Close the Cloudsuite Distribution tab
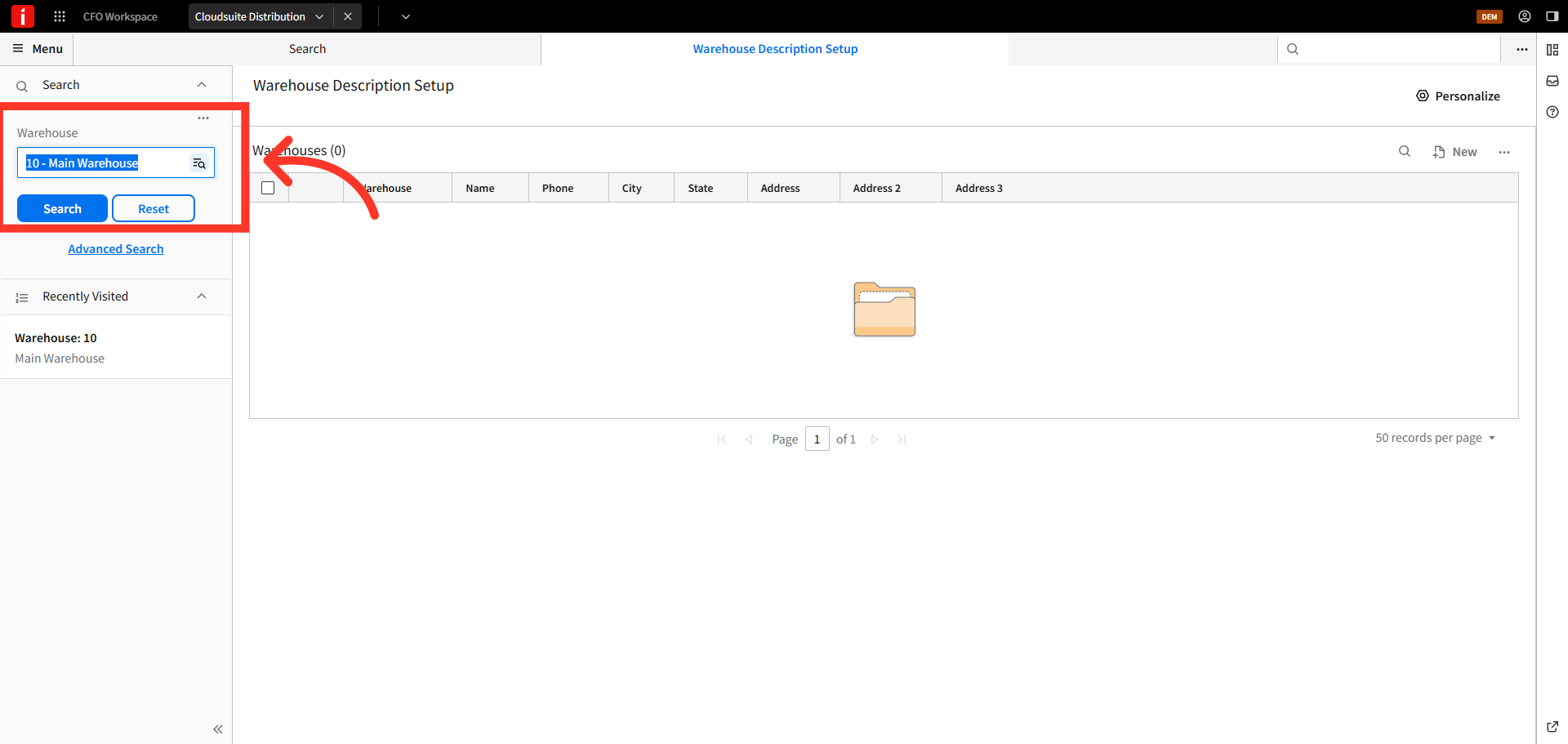The image size is (1568, 744). (x=348, y=16)
